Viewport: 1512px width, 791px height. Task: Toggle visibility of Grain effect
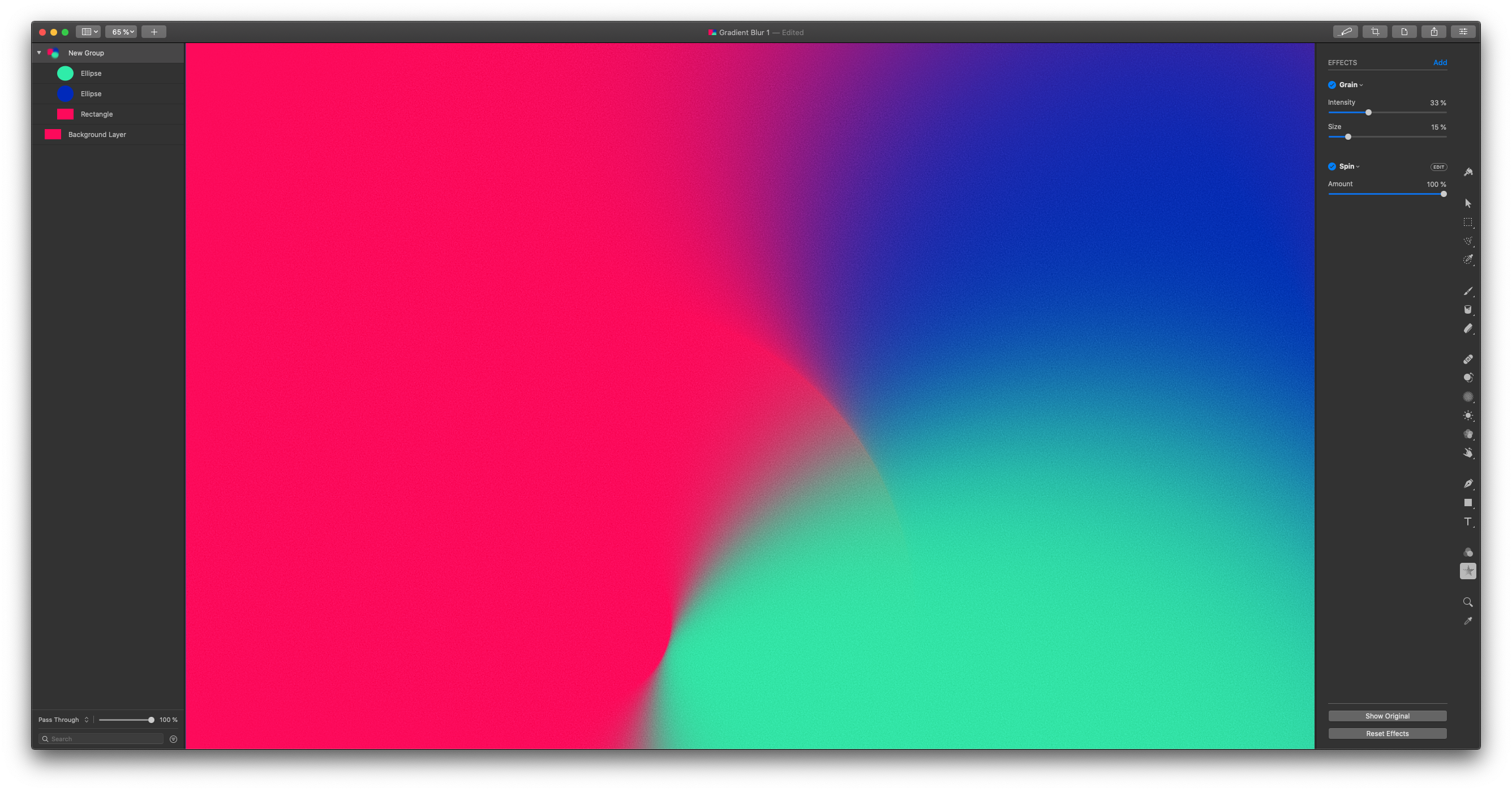tap(1332, 85)
